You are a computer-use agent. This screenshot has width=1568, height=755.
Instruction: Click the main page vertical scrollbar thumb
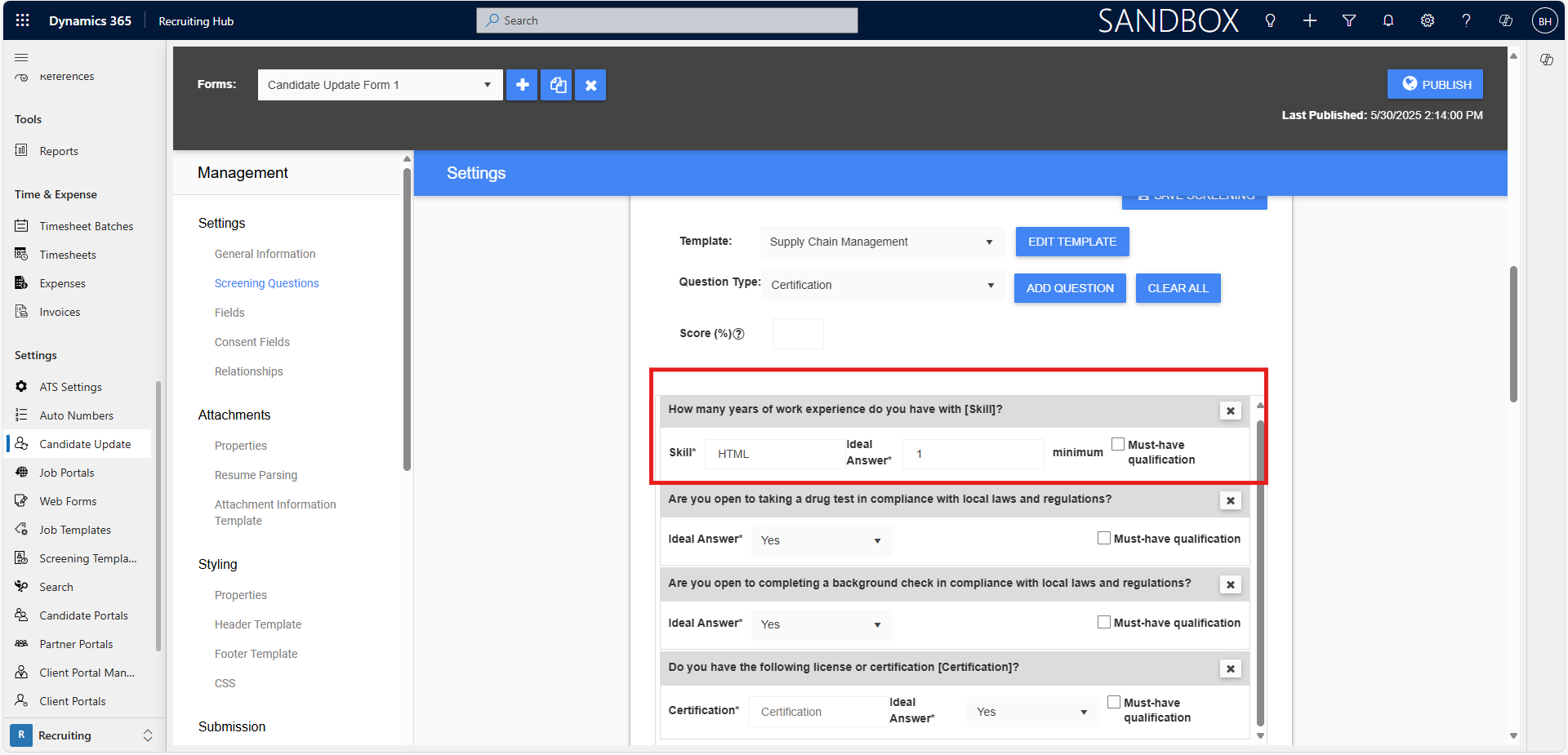[x=1513, y=333]
